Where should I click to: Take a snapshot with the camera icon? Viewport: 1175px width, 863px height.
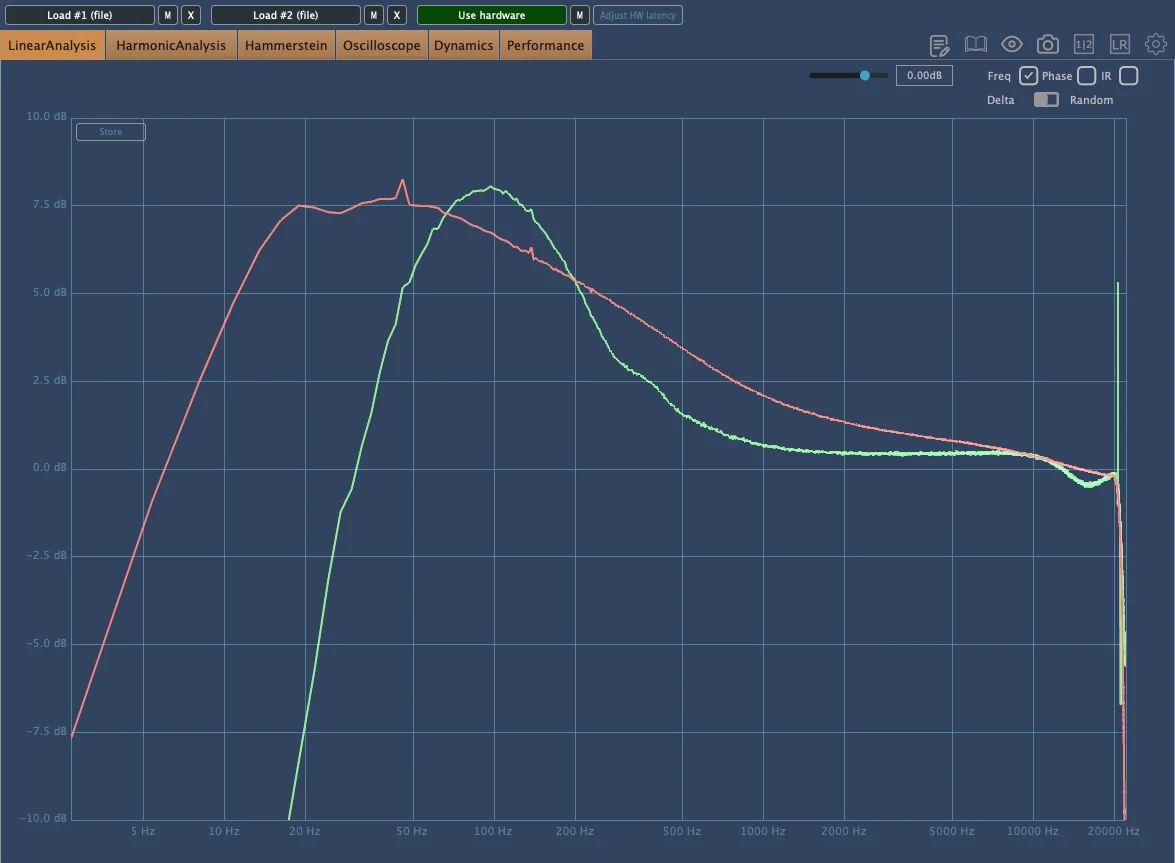tap(1048, 44)
